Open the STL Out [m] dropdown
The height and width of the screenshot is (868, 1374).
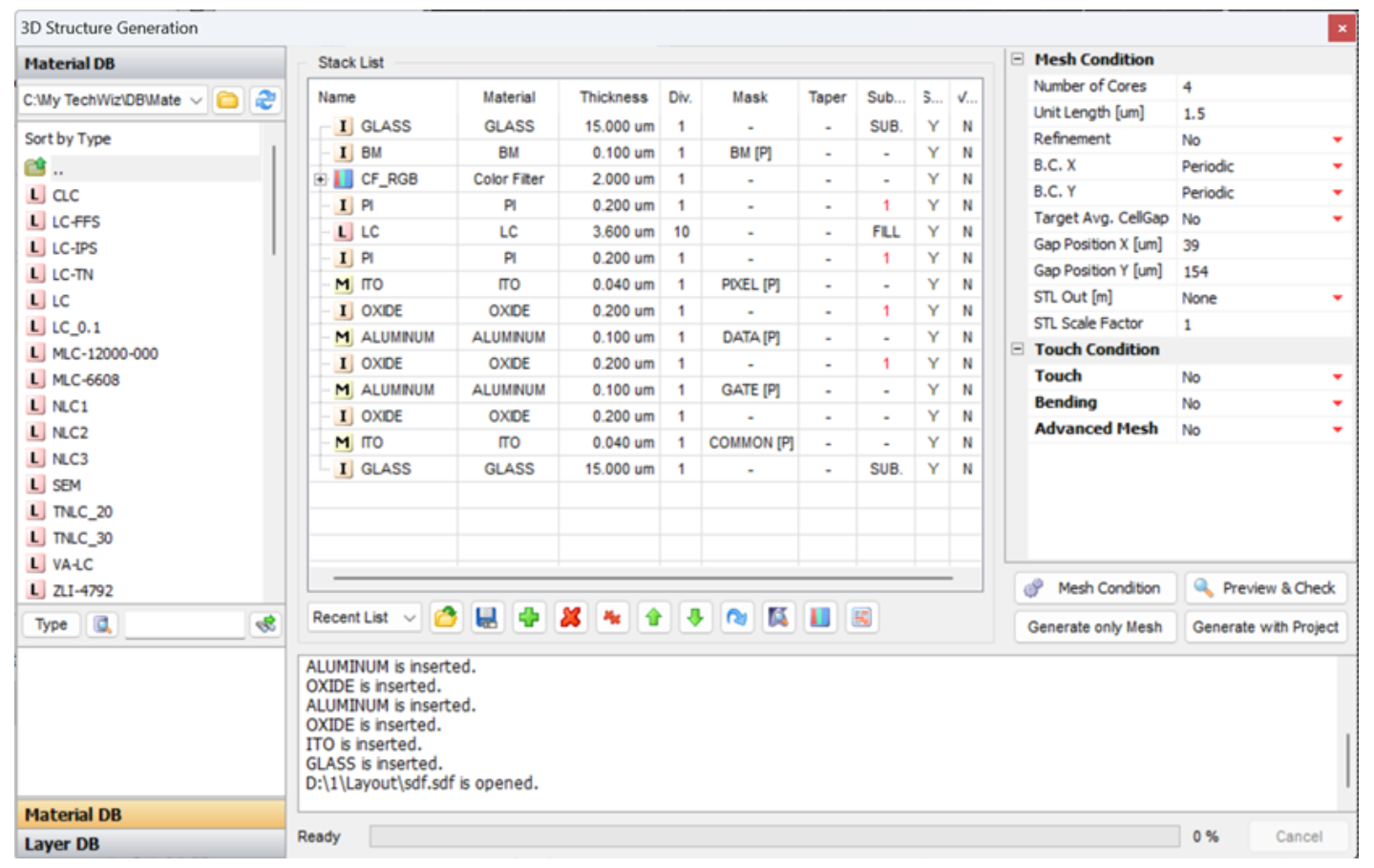coord(1338,298)
